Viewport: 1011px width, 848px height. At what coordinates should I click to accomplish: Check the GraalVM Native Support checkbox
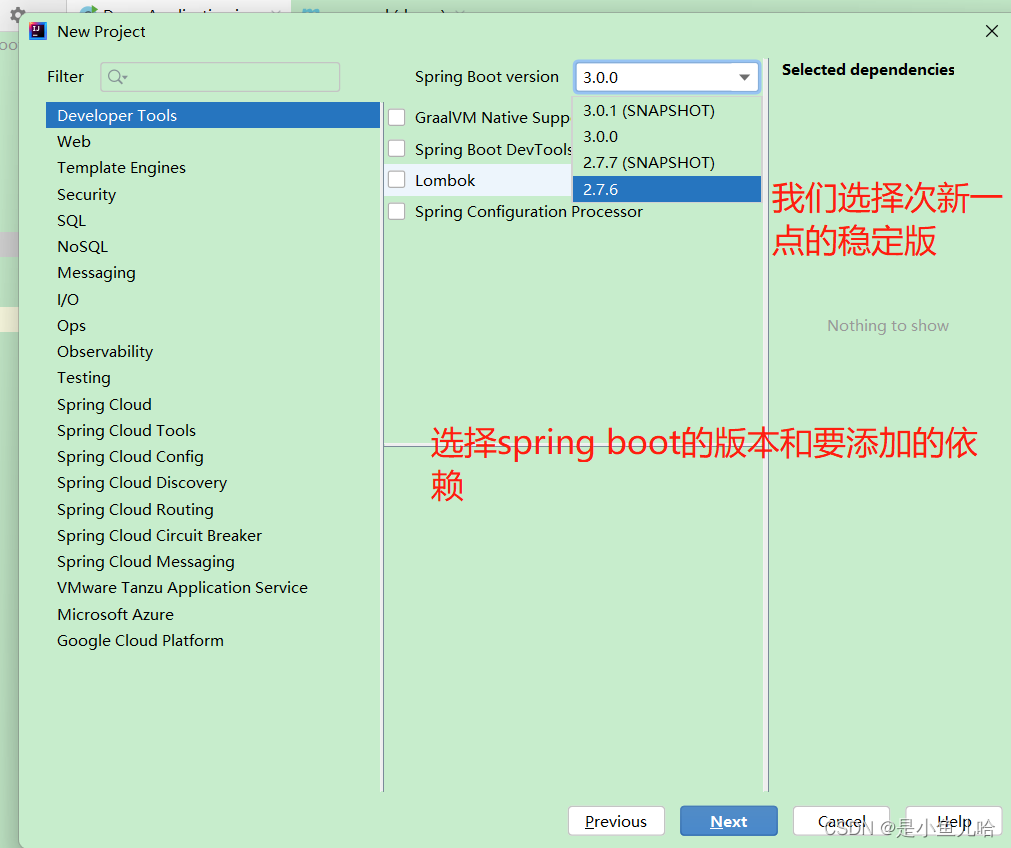(x=397, y=117)
